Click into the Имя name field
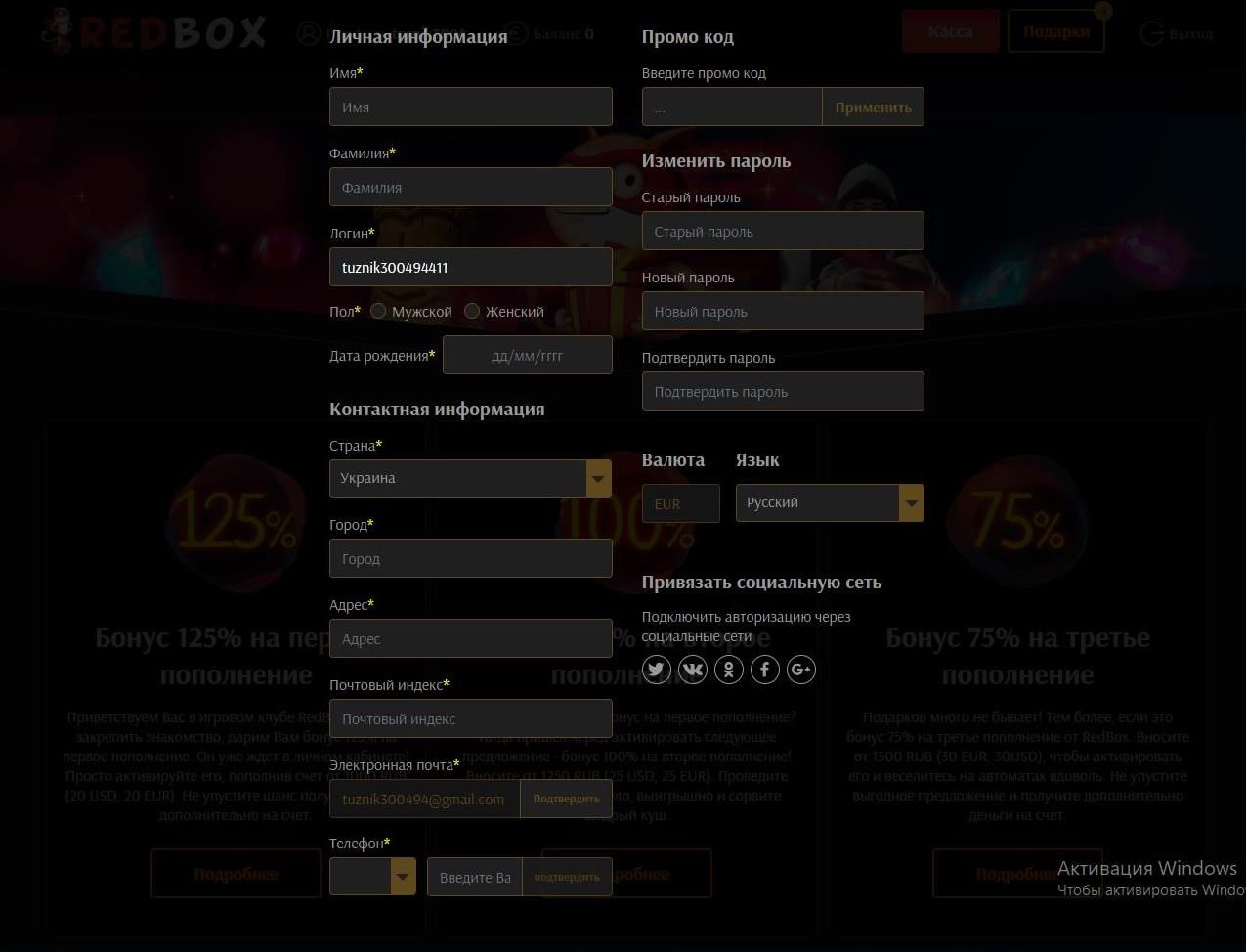Image resolution: width=1246 pixels, height=952 pixels. 470,108
